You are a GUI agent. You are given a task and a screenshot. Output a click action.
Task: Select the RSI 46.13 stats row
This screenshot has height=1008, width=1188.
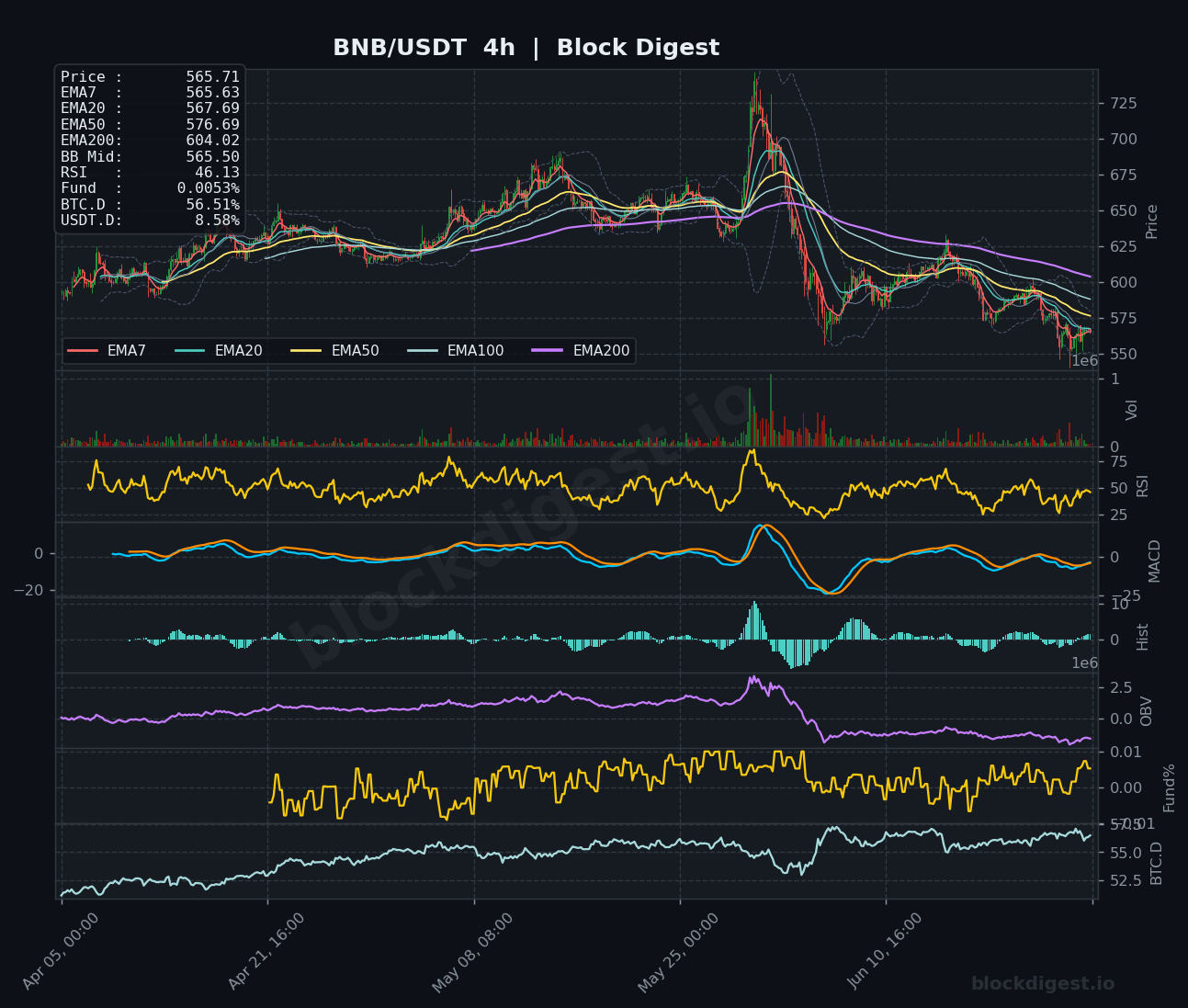click(150, 173)
